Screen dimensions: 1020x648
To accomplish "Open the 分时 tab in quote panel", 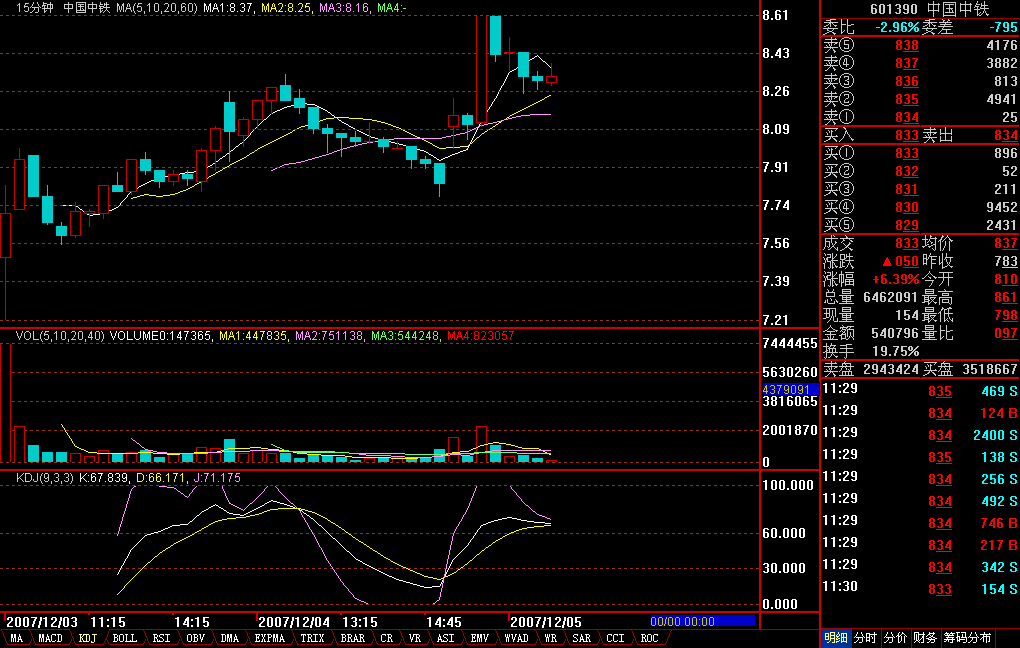I will [865, 638].
